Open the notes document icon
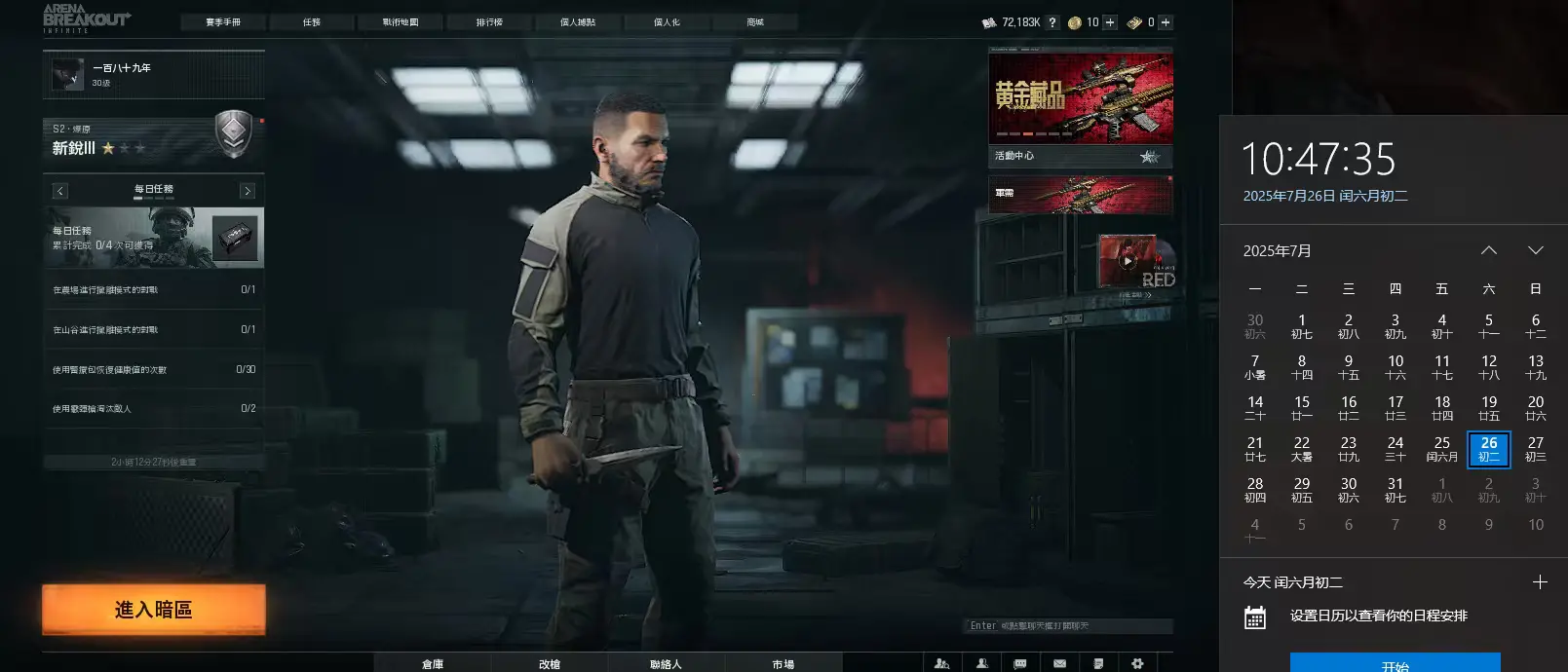1568x672 pixels. pos(1098,663)
